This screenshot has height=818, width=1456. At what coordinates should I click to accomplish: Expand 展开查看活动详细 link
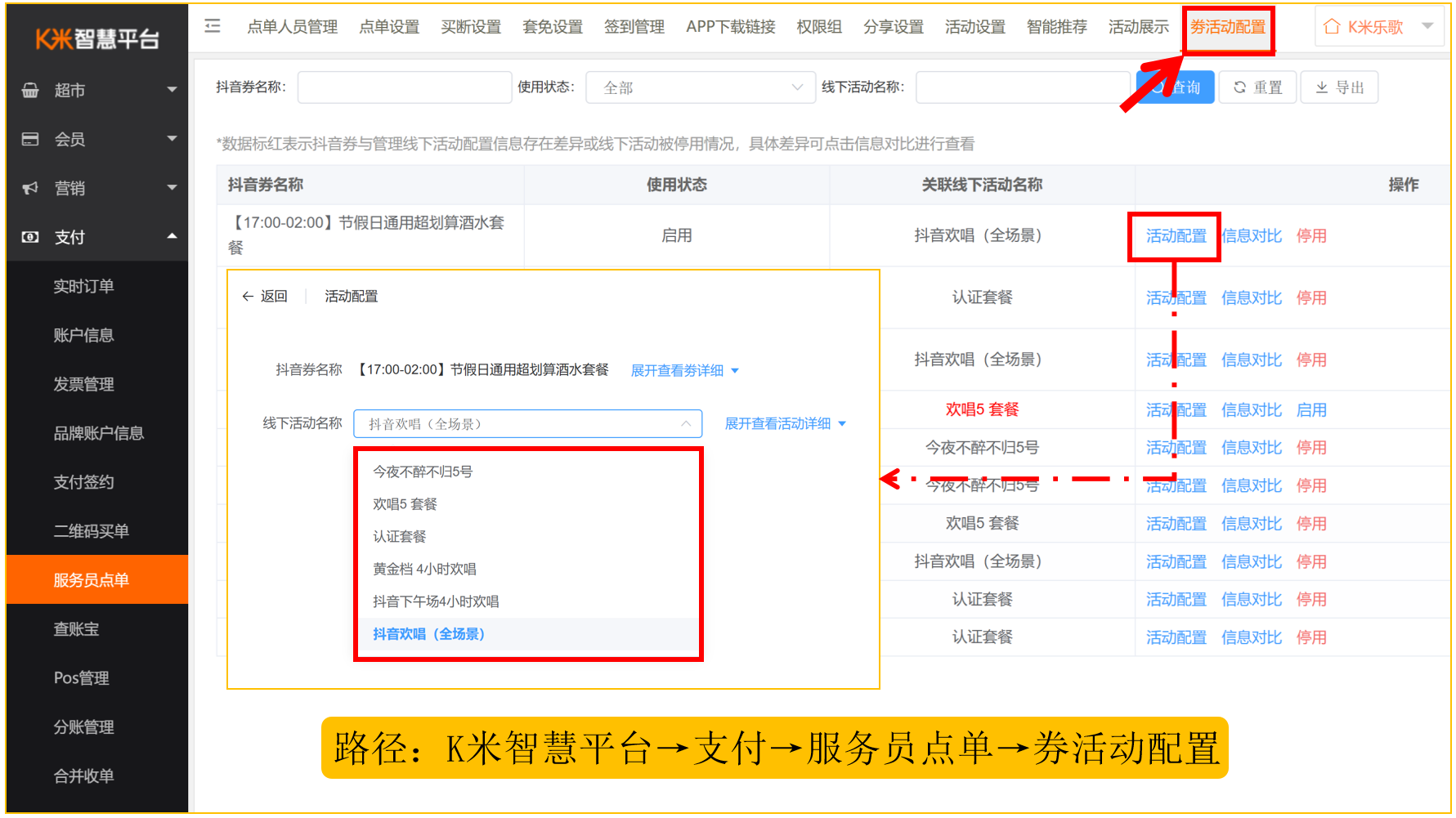click(785, 423)
